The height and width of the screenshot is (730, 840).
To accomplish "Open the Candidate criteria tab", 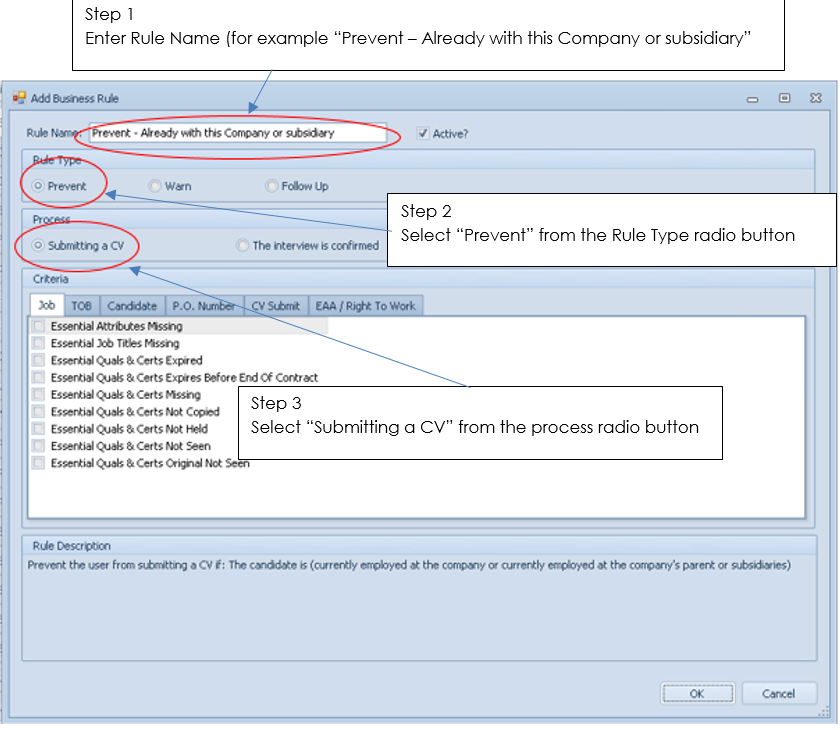I will [131, 306].
